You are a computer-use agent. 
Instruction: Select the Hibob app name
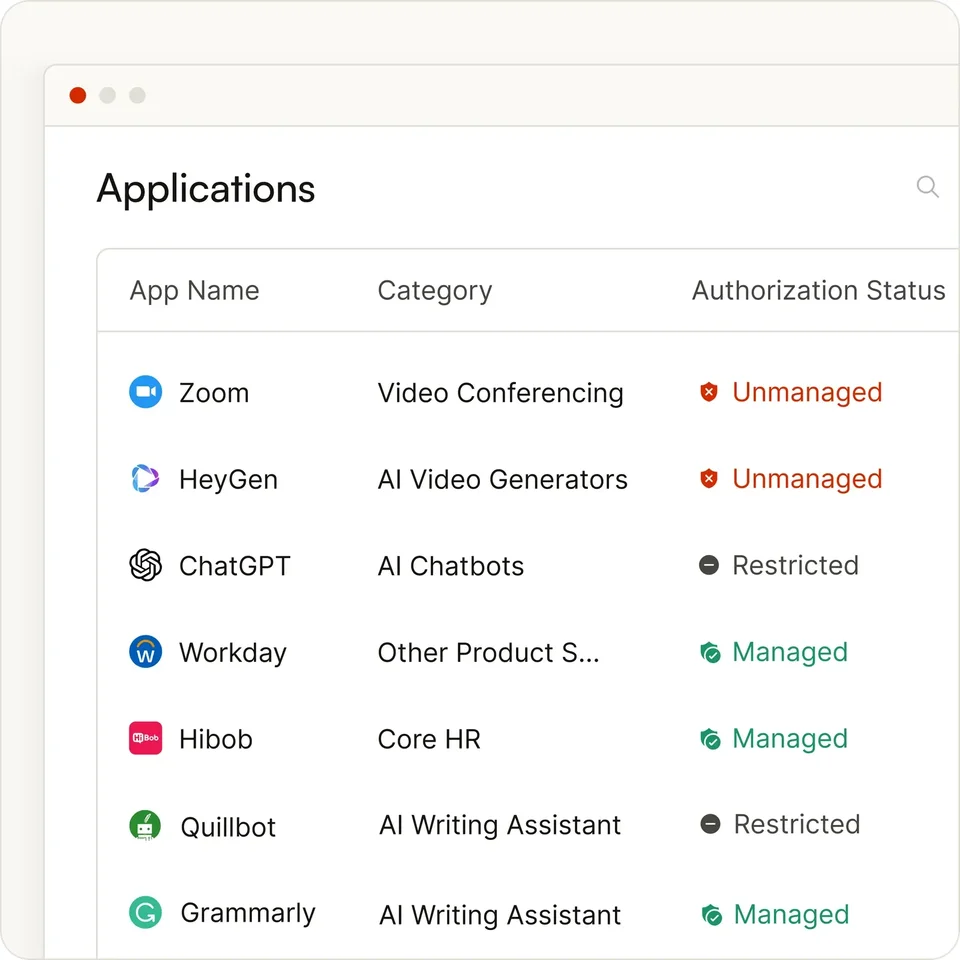pyautogui.click(x=216, y=739)
